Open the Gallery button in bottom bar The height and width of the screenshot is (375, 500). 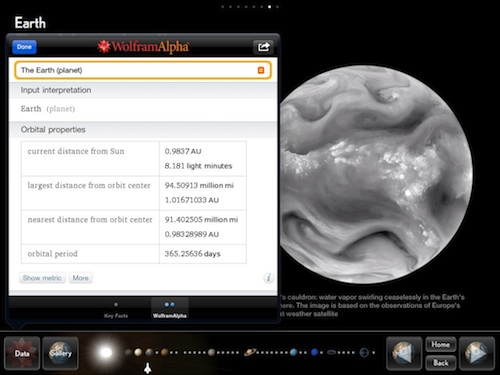[x=61, y=353]
